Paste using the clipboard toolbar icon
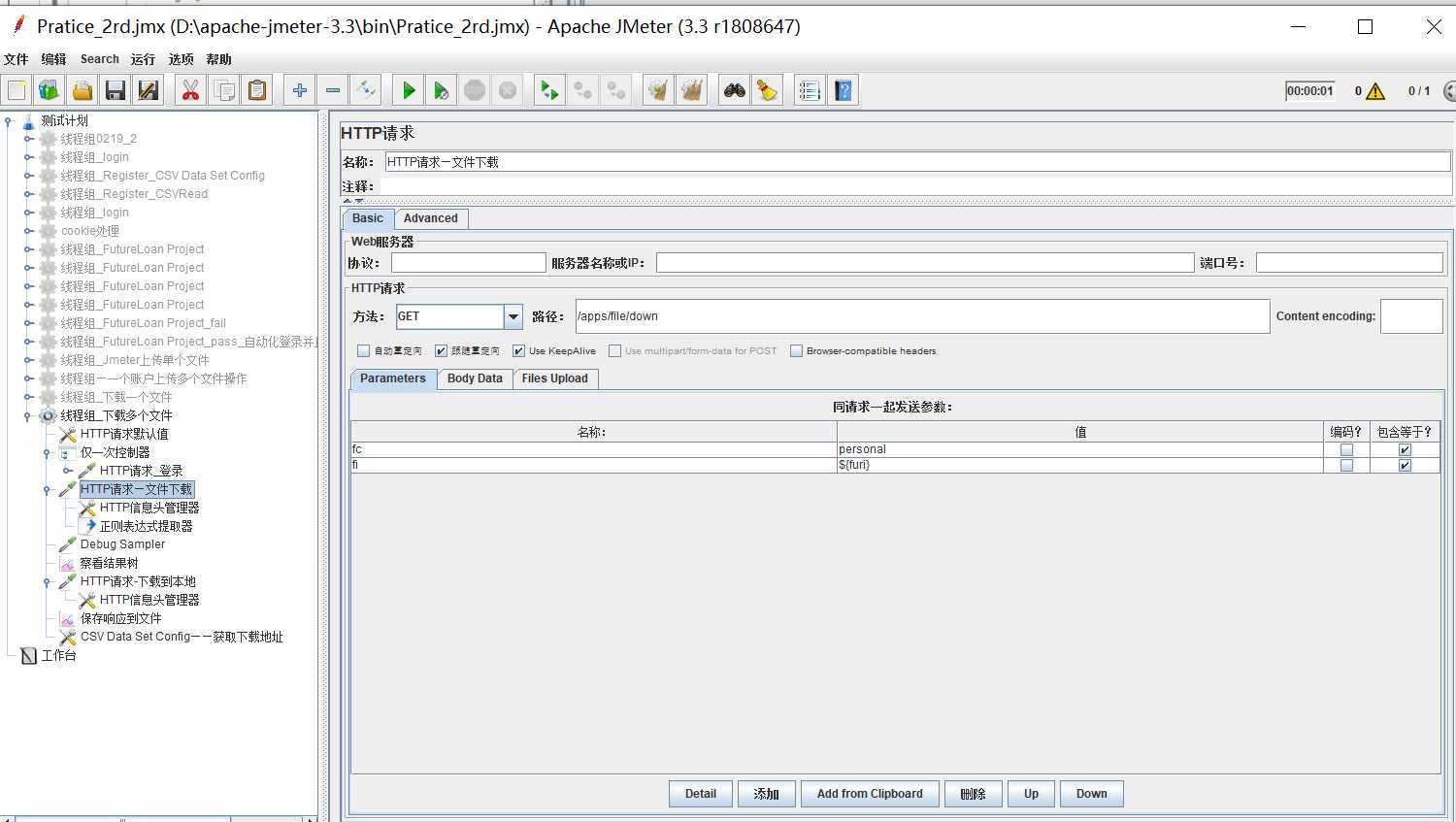This screenshot has height=822, width=1456. coord(257,90)
